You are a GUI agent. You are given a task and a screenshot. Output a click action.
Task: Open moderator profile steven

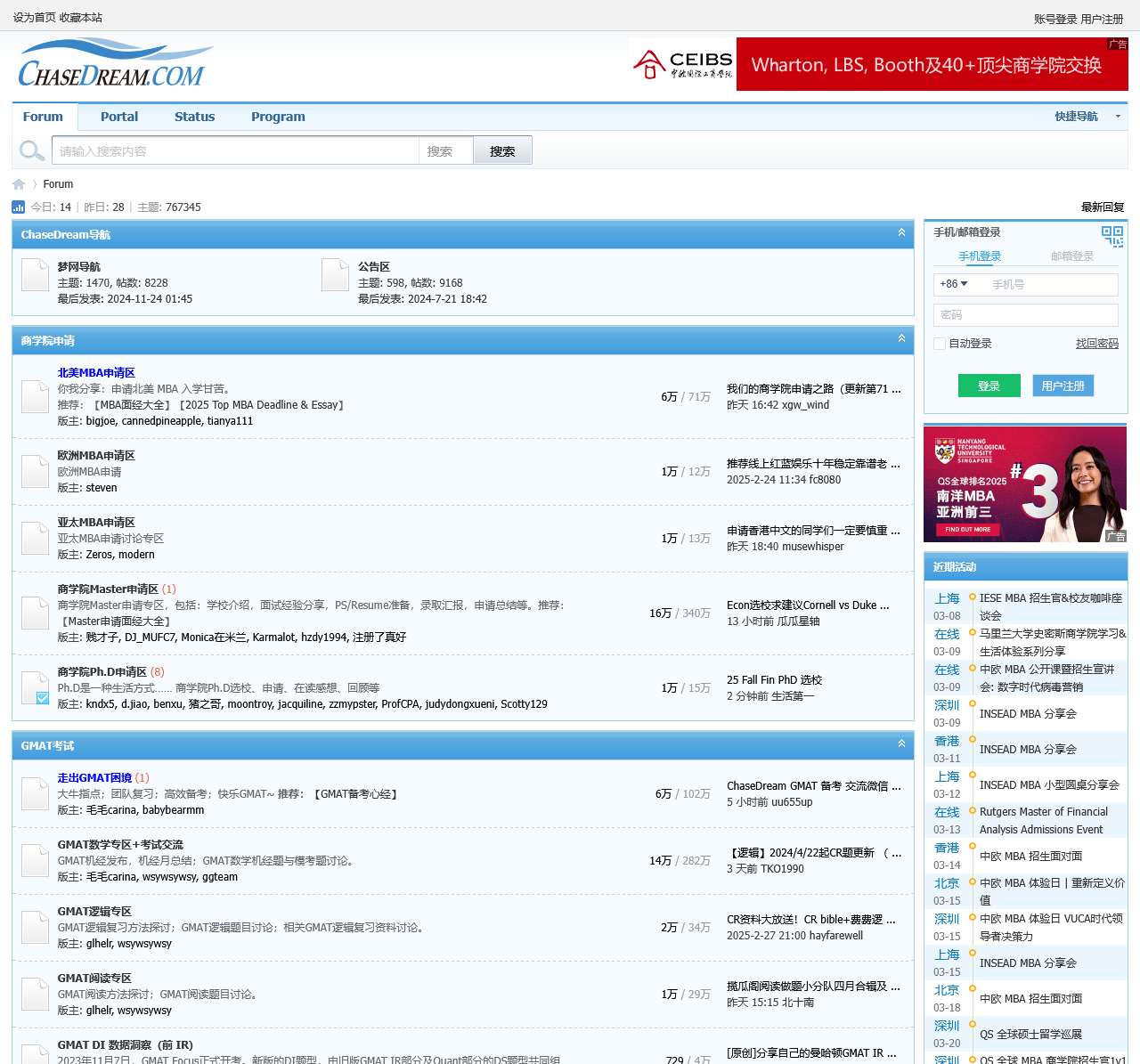[102, 488]
